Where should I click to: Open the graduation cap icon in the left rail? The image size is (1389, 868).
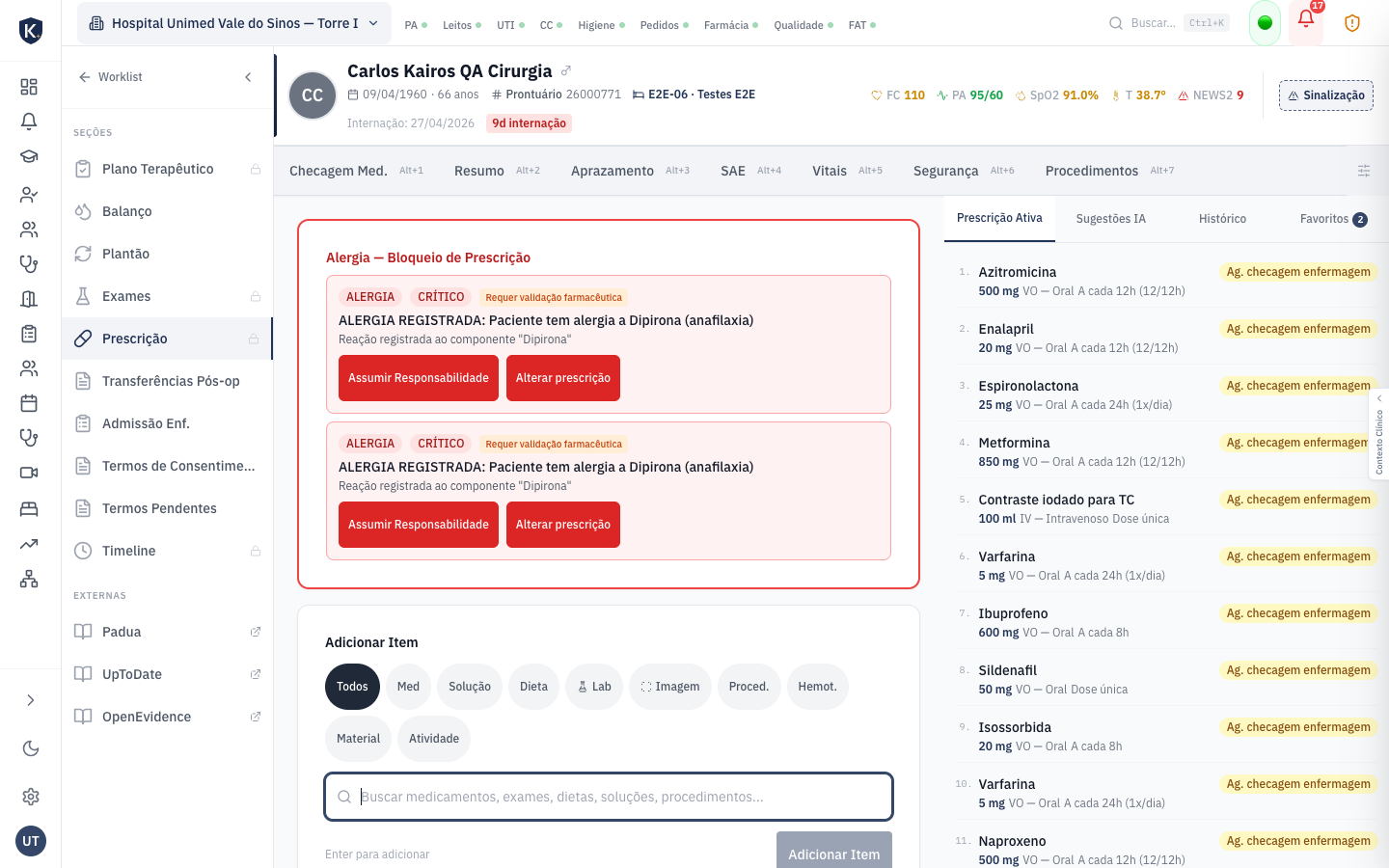[29, 156]
